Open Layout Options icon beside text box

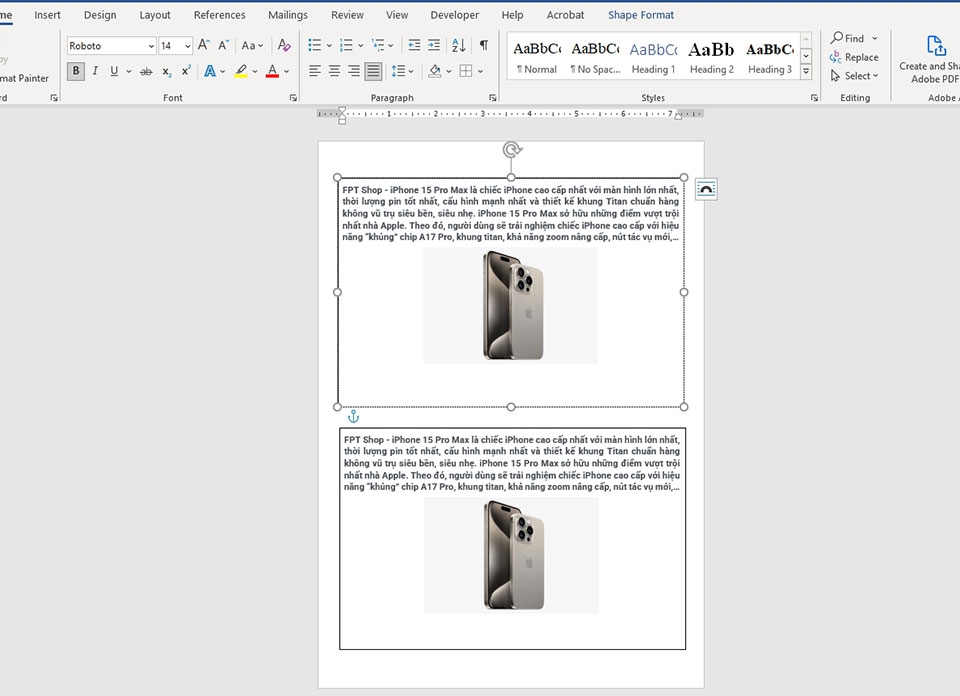(706, 190)
